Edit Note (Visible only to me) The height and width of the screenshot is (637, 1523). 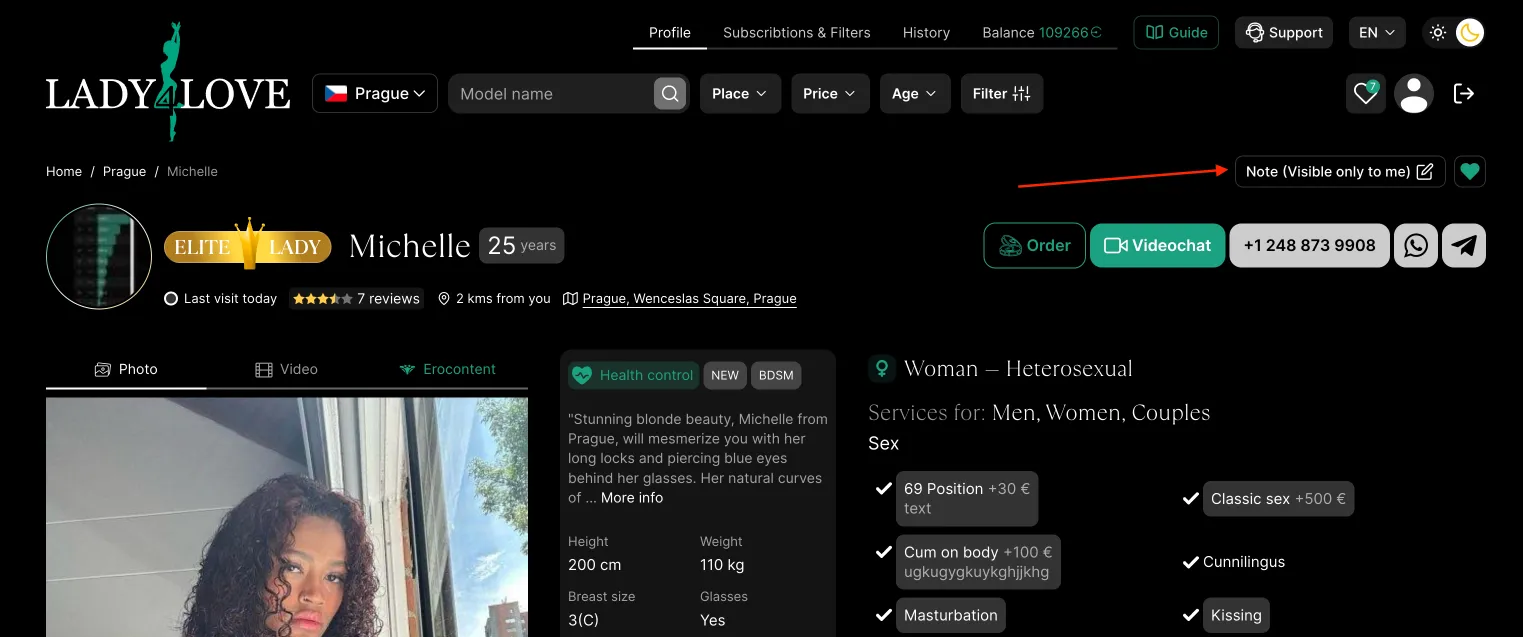pos(1340,172)
